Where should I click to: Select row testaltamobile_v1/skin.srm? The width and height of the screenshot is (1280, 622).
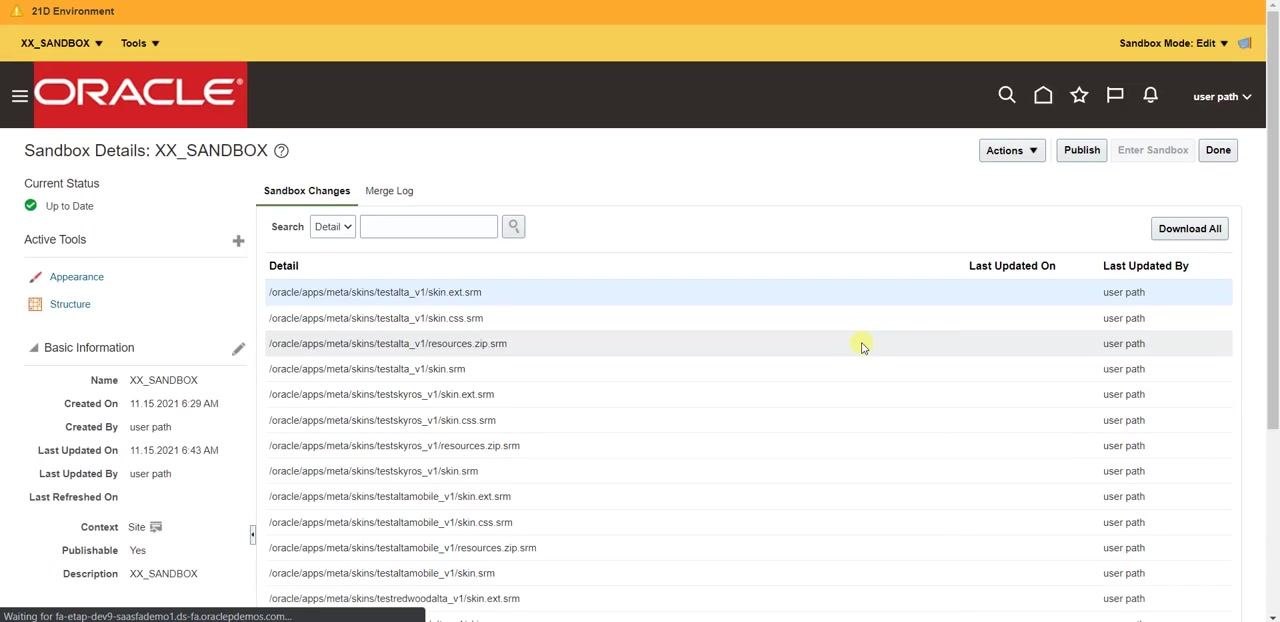pos(749,573)
